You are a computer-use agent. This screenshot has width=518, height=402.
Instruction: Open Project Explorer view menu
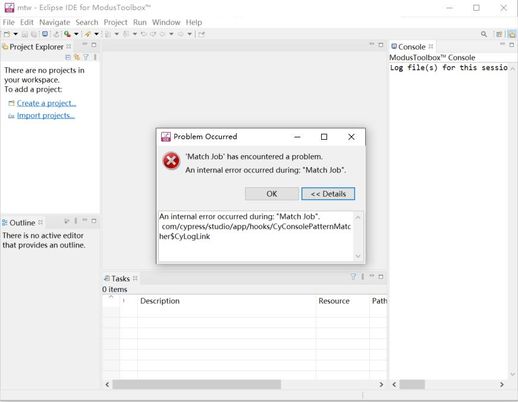click(95, 57)
